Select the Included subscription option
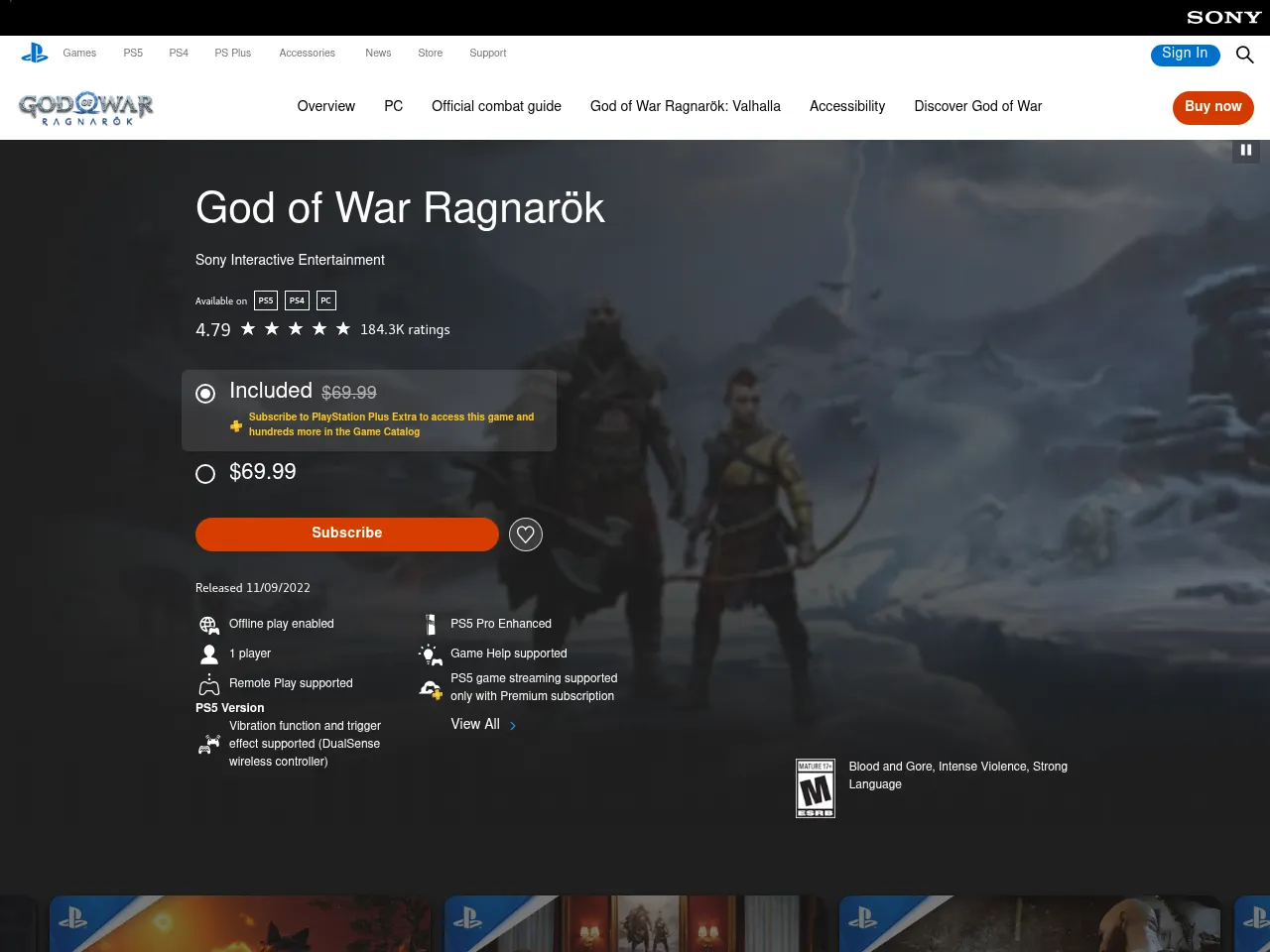Screen dimensions: 1270x952 click(205, 394)
